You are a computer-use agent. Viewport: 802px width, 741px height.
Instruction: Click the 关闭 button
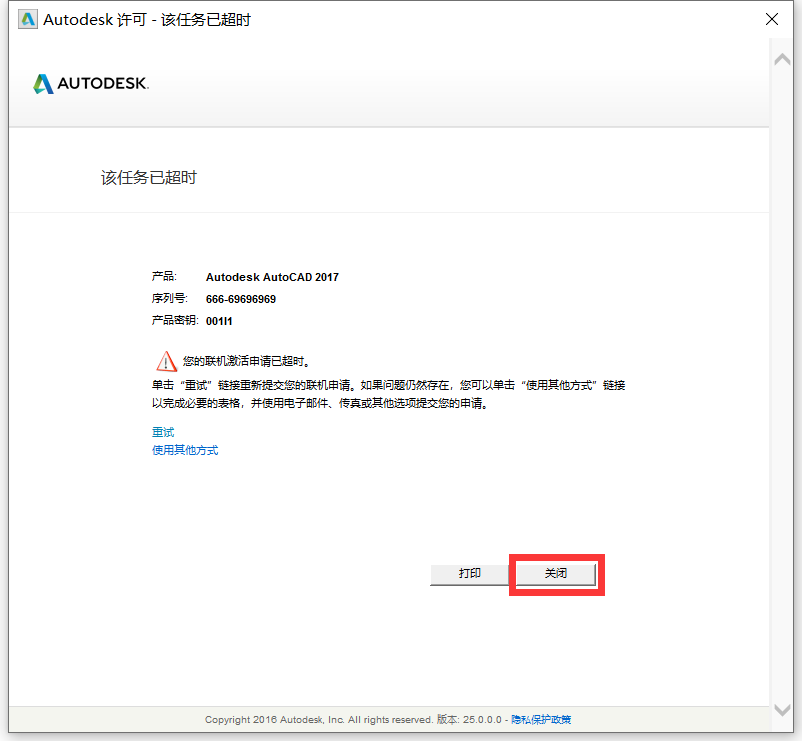(556, 573)
